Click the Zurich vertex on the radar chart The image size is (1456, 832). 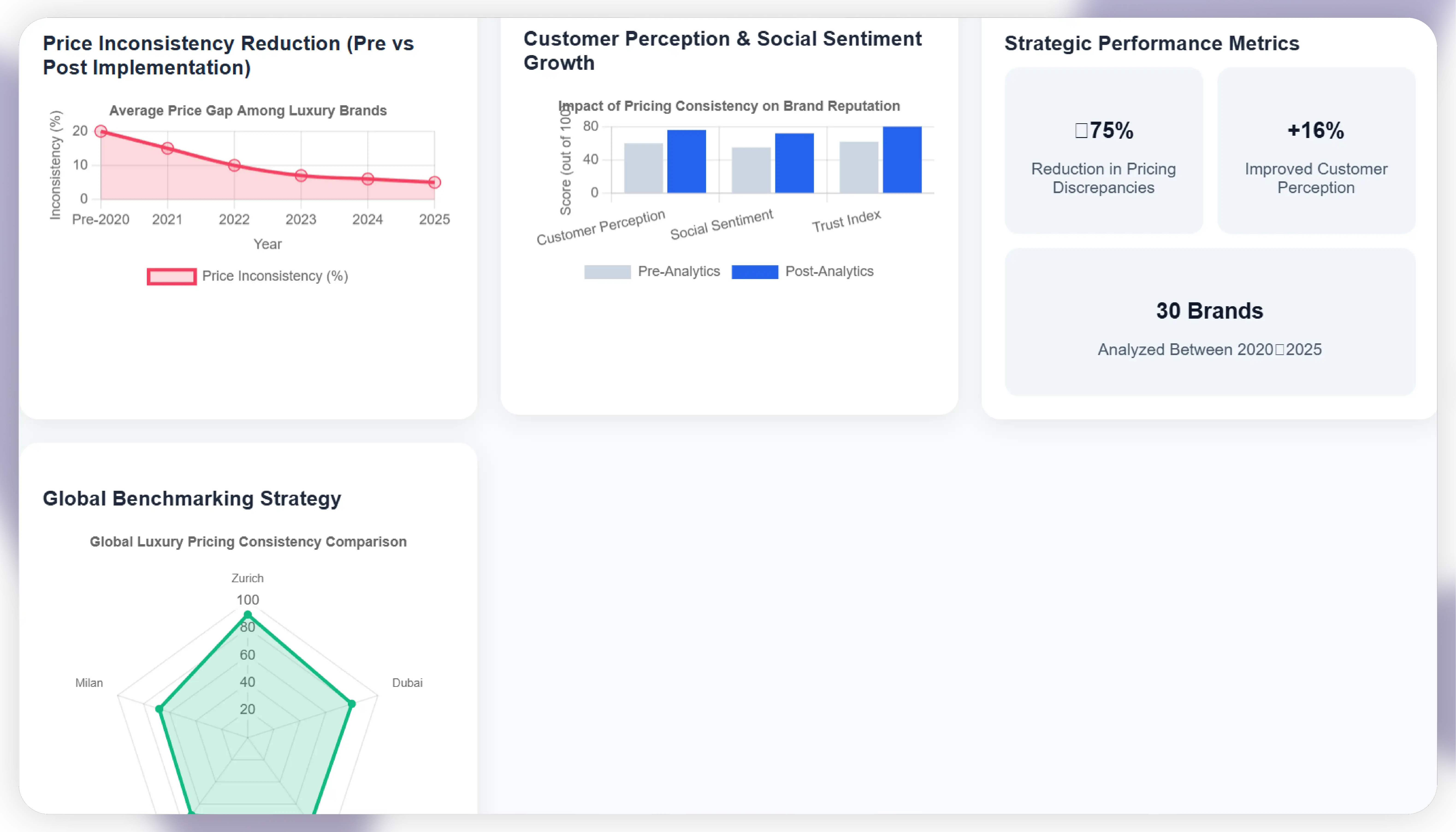coord(248,615)
